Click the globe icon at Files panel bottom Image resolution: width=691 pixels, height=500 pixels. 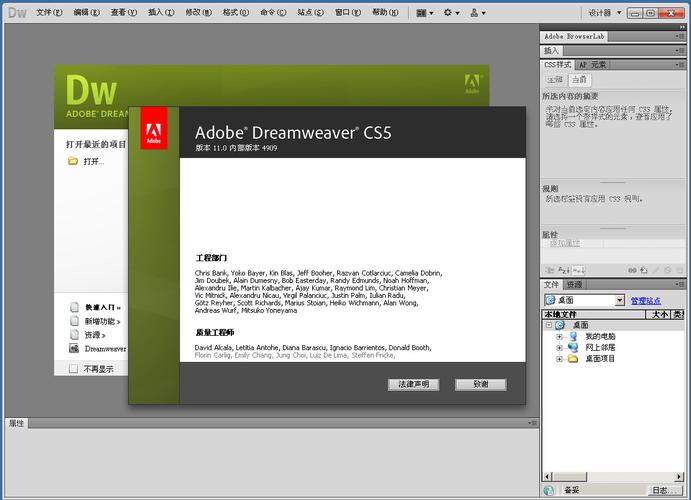click(549, 490)
